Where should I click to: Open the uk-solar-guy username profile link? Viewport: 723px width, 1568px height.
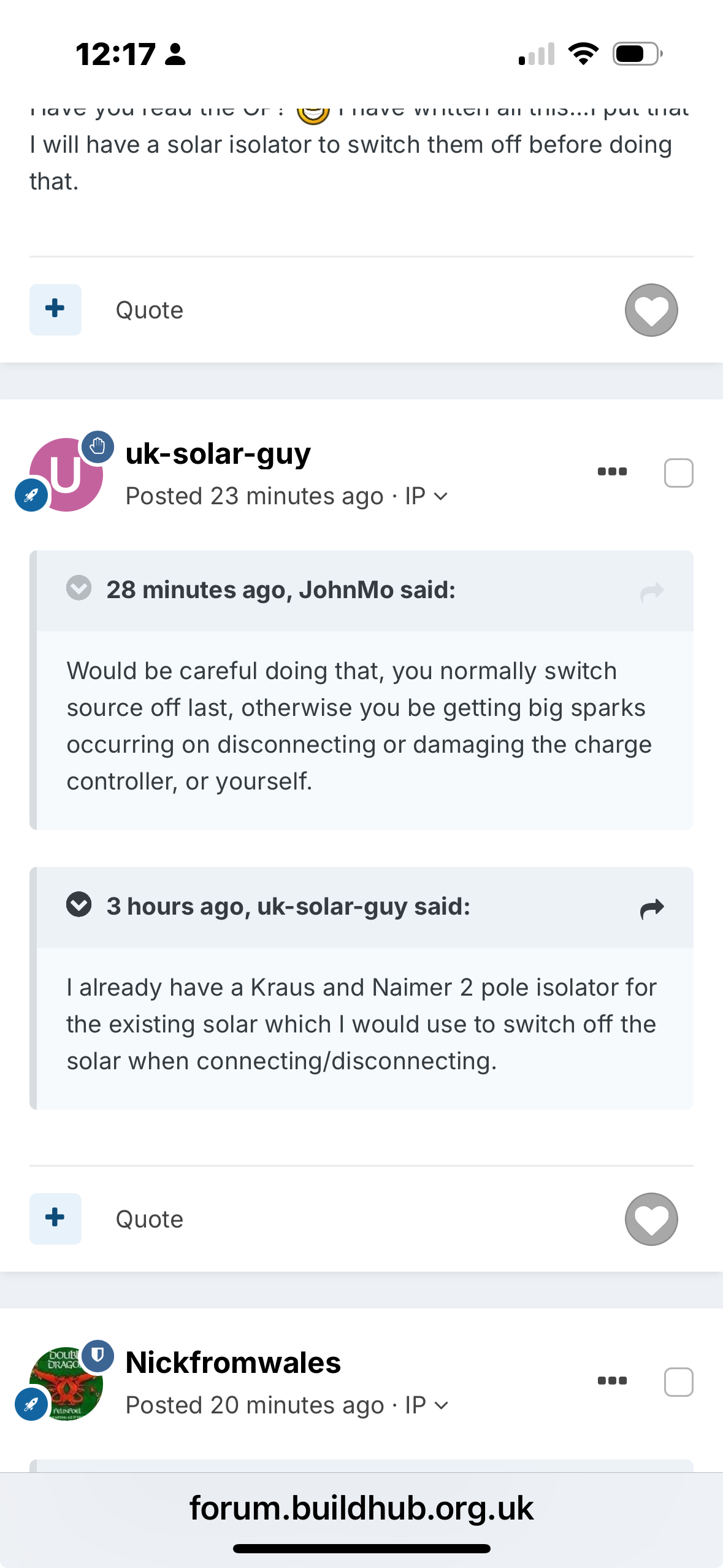pyautogui.click(x=218, y=454)
